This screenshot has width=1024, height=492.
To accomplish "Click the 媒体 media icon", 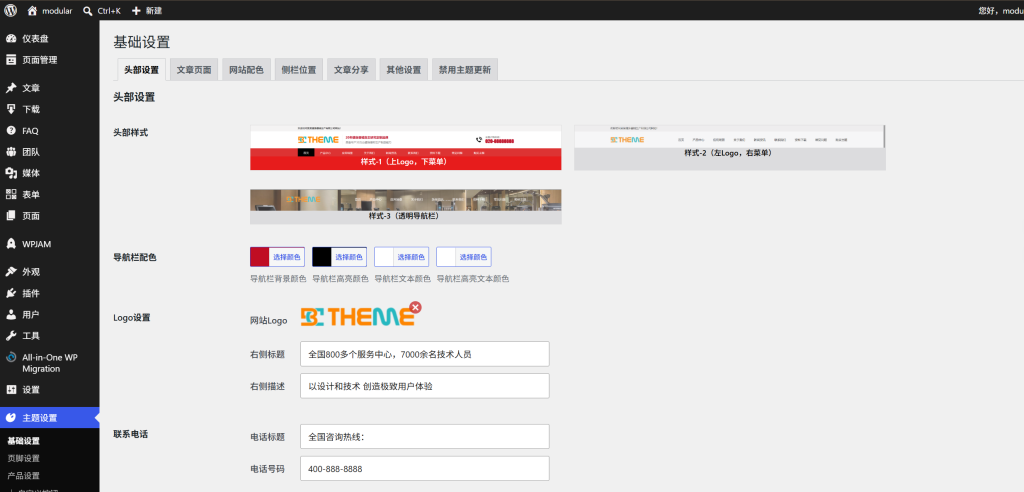I will pyautogui.click(x=11, y=173).
